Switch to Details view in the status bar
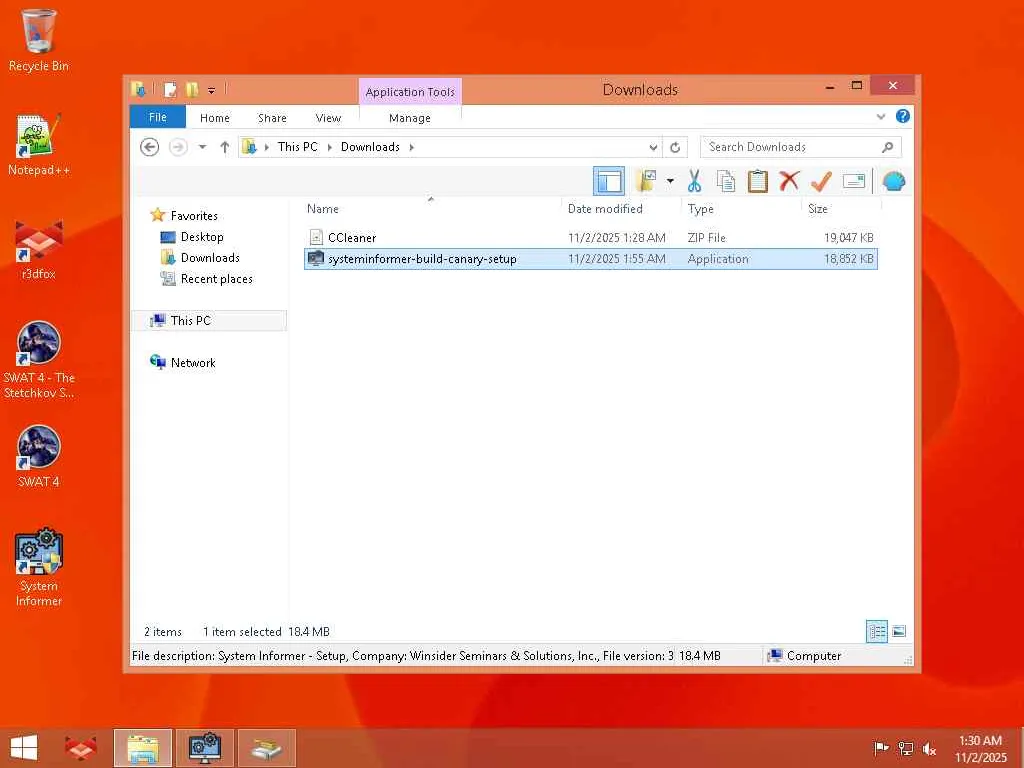This screenshot has height=768, width=1024. [x=876, y=632]
